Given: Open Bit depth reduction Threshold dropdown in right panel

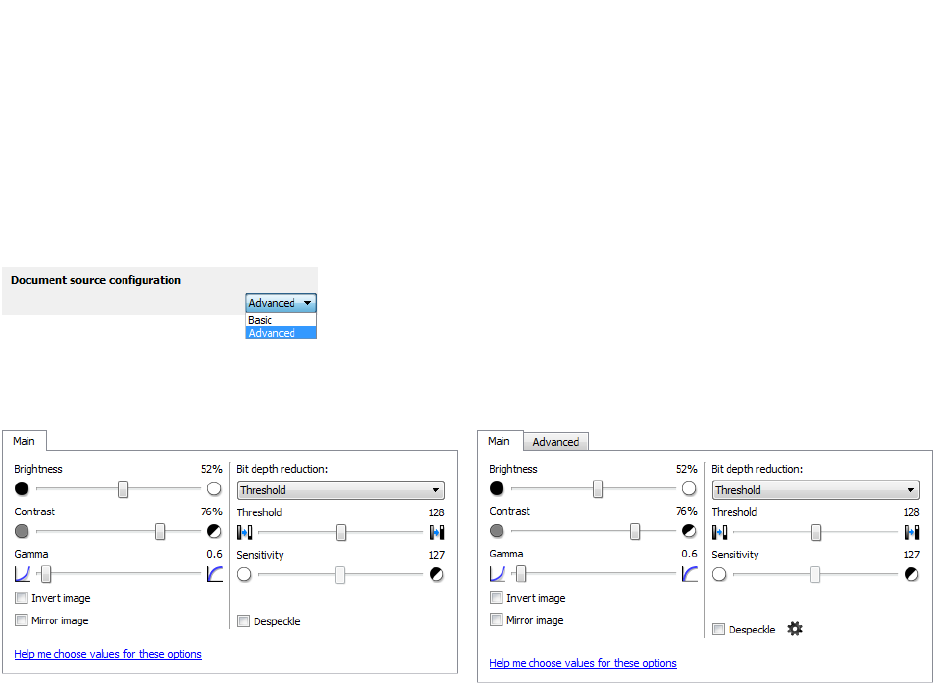Looking at the screenshot, I should click(816, 490).
